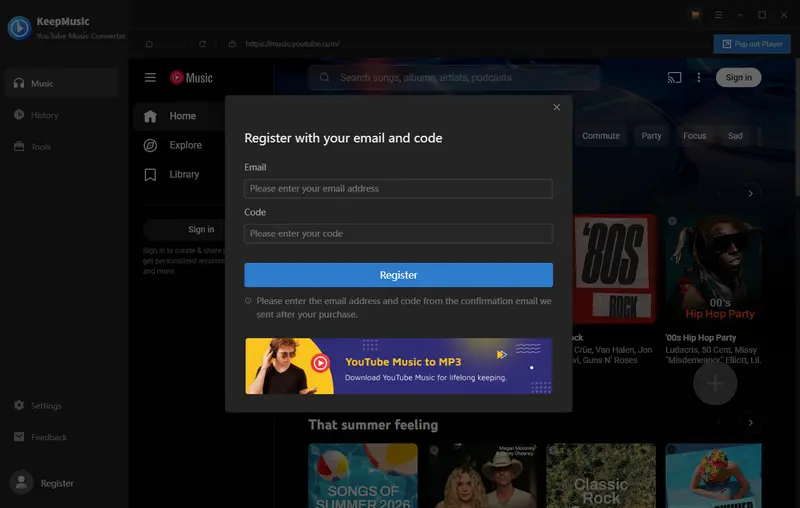
Task: Click the user avatar icon
Action: (x=21, y=482)
